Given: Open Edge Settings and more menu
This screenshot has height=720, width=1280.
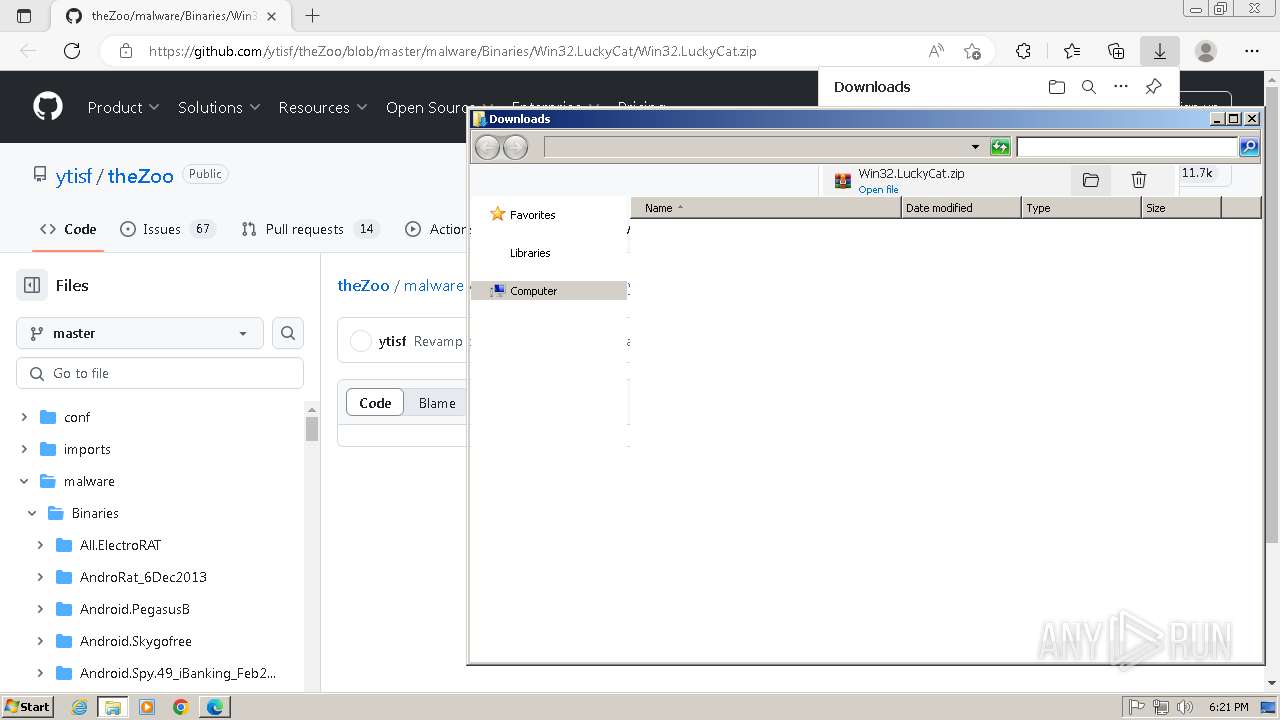Looking at the screenshot, I should tap(1252, 51).
